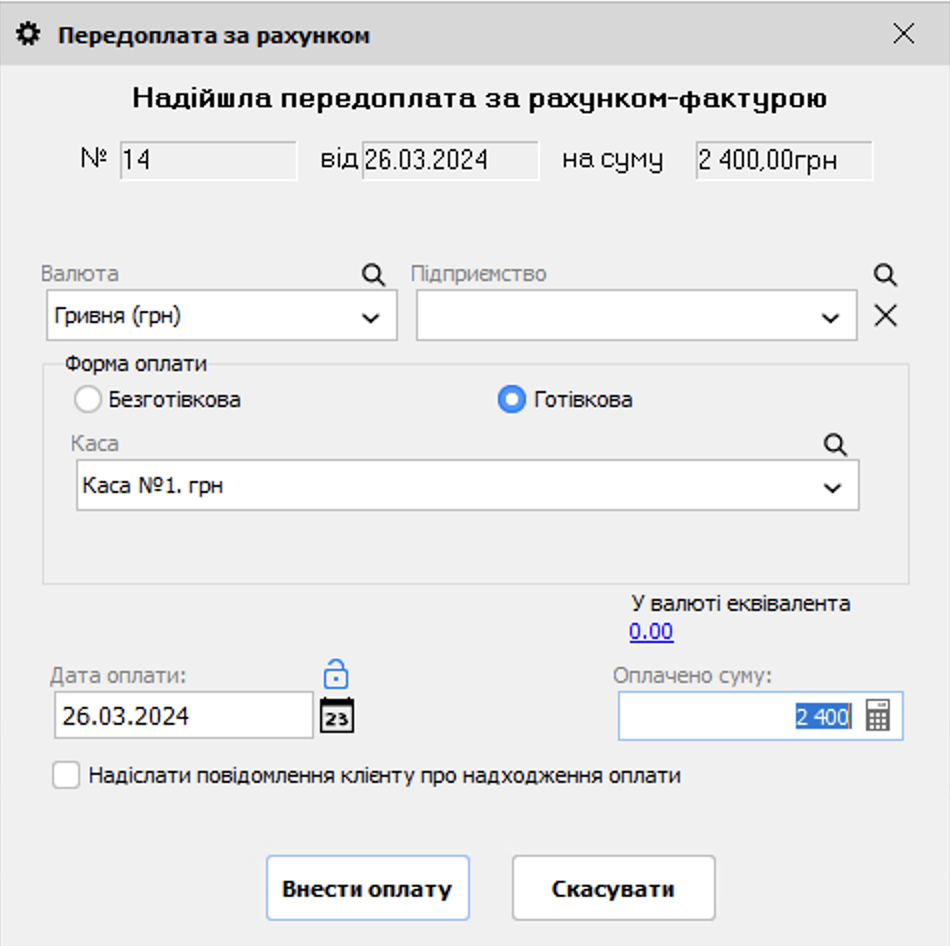Click the Внести оплату button
Image resolution: width=950 pixels, height=946 pixels.
(x=367, y=887)
